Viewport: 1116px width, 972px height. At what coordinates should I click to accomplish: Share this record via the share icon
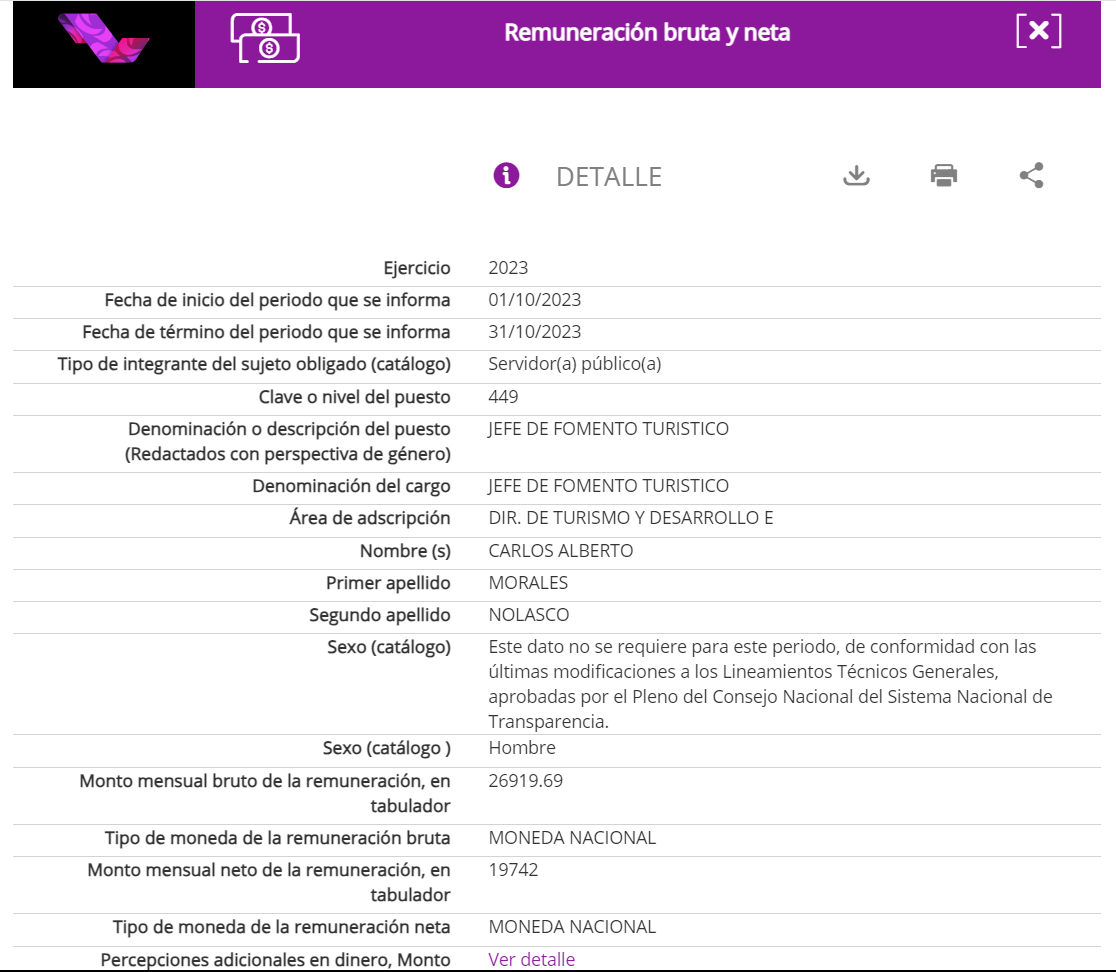1031,176
